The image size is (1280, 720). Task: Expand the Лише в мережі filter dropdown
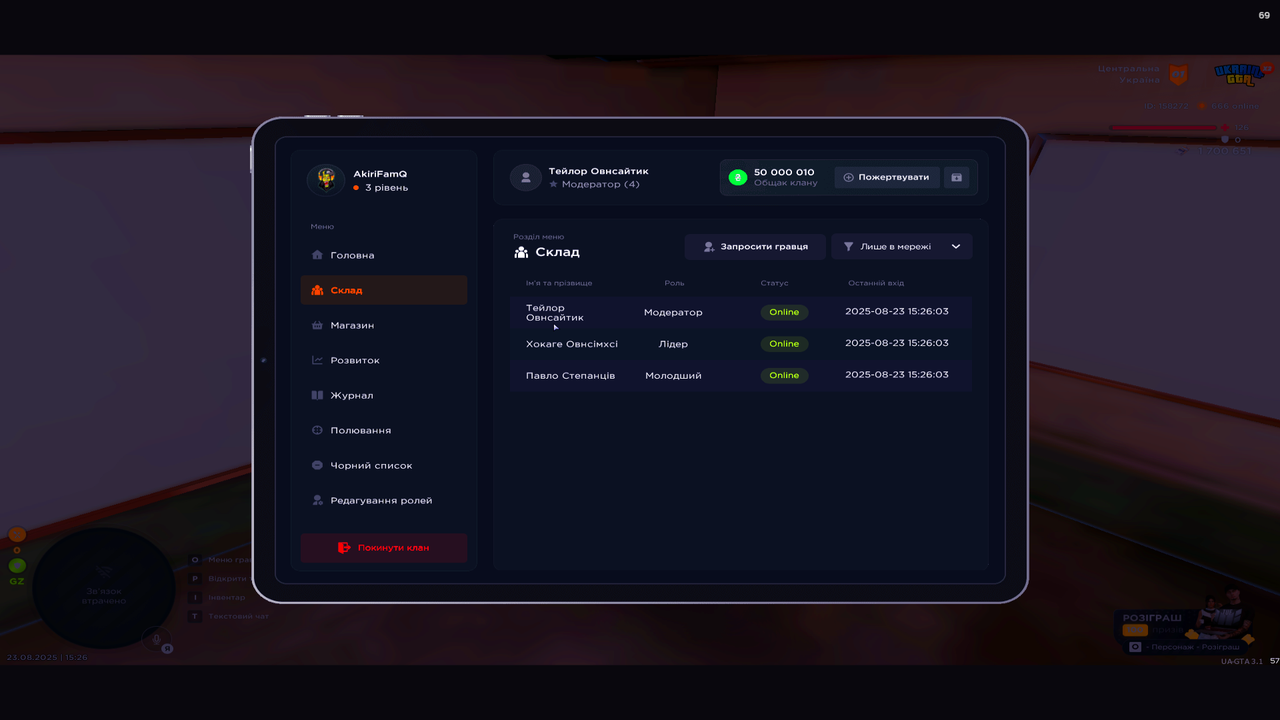tap(902, 246)
